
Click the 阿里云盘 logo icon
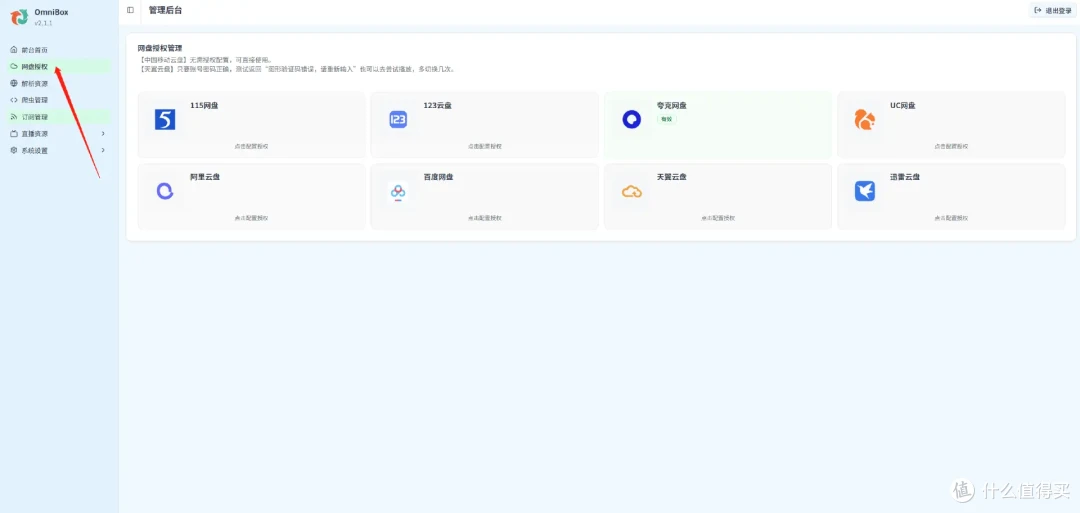(x=165, y=191)
